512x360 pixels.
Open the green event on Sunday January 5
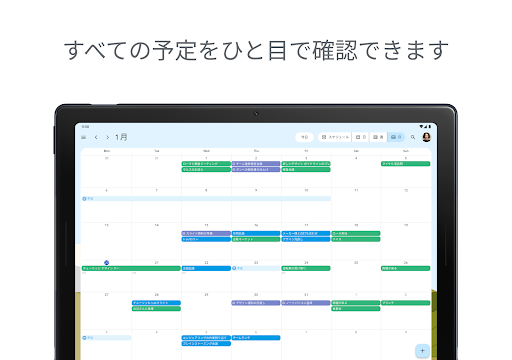406,164
